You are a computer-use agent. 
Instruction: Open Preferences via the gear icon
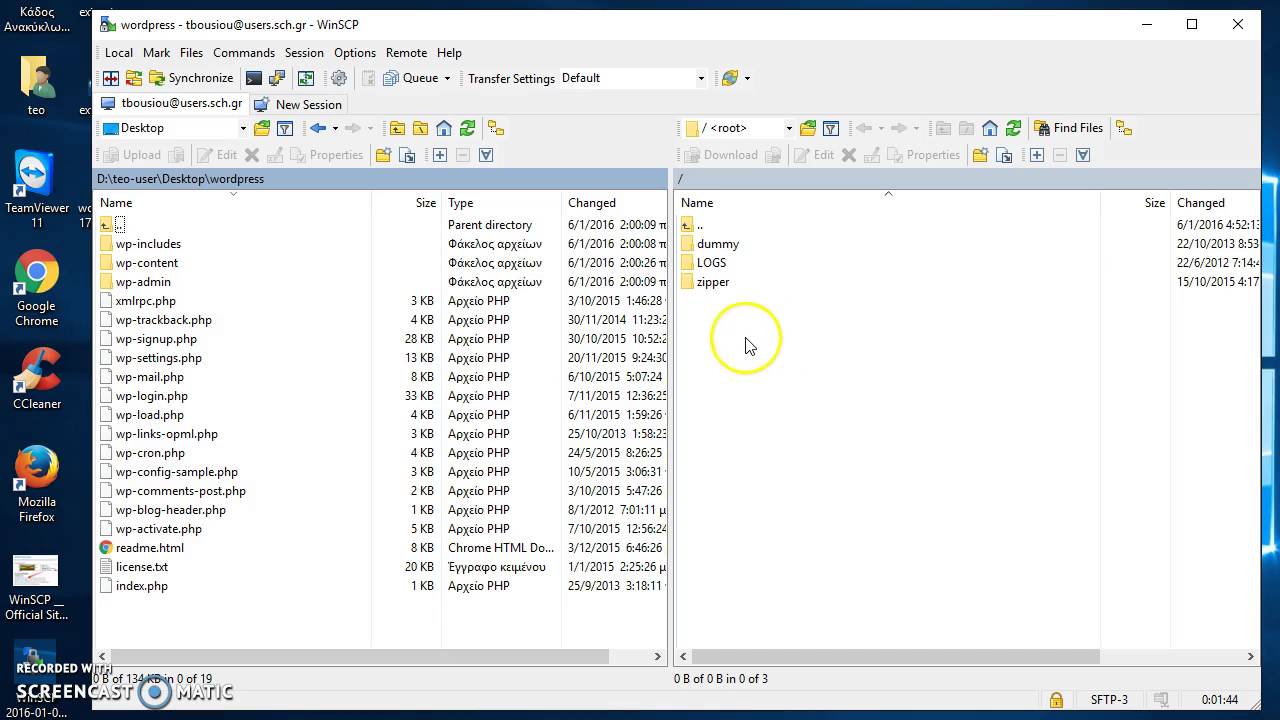click(339, 78)
